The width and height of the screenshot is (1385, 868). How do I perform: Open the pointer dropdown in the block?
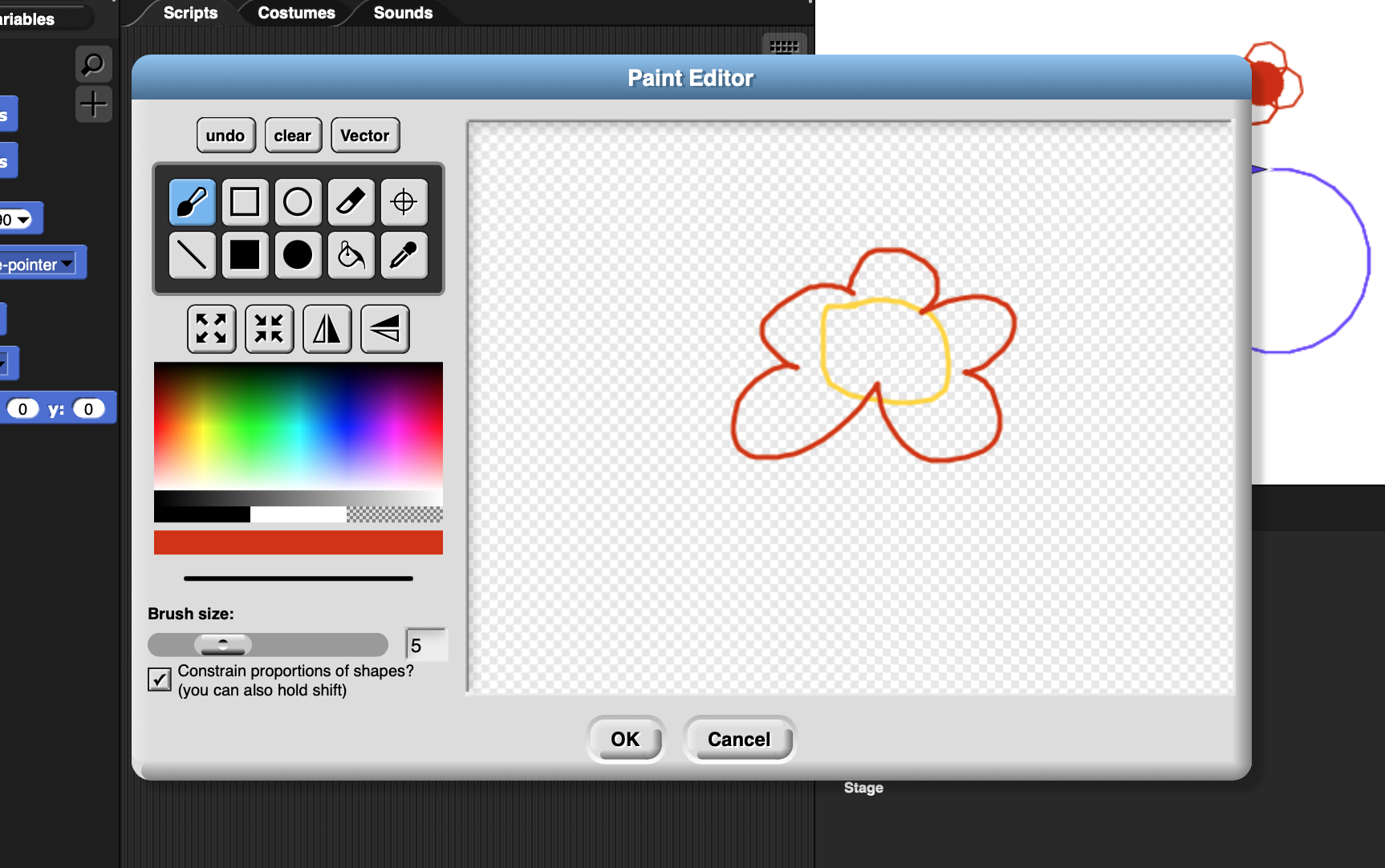67,264
